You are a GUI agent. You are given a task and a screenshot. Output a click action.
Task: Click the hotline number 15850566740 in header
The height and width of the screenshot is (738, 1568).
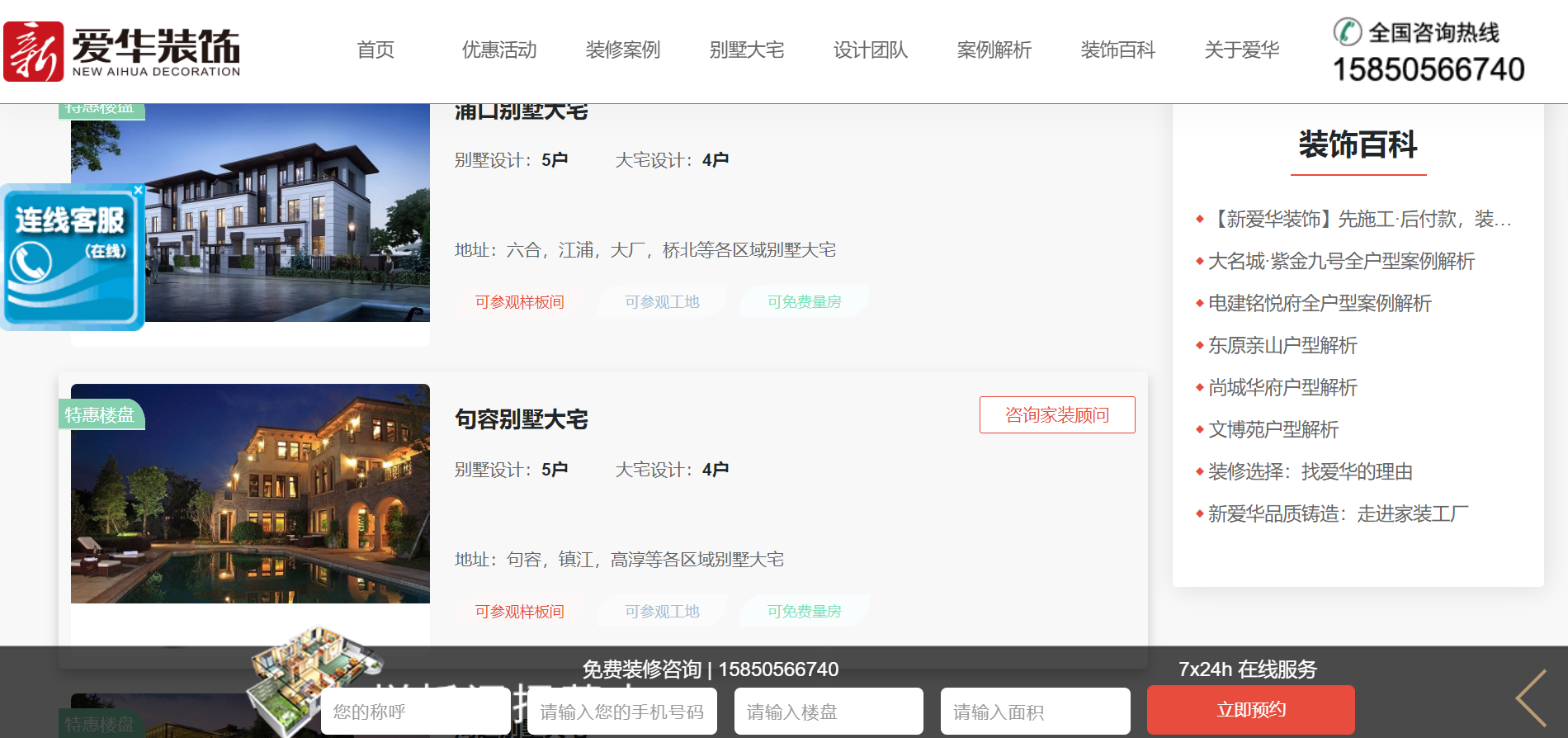[x=1429, y=69]
